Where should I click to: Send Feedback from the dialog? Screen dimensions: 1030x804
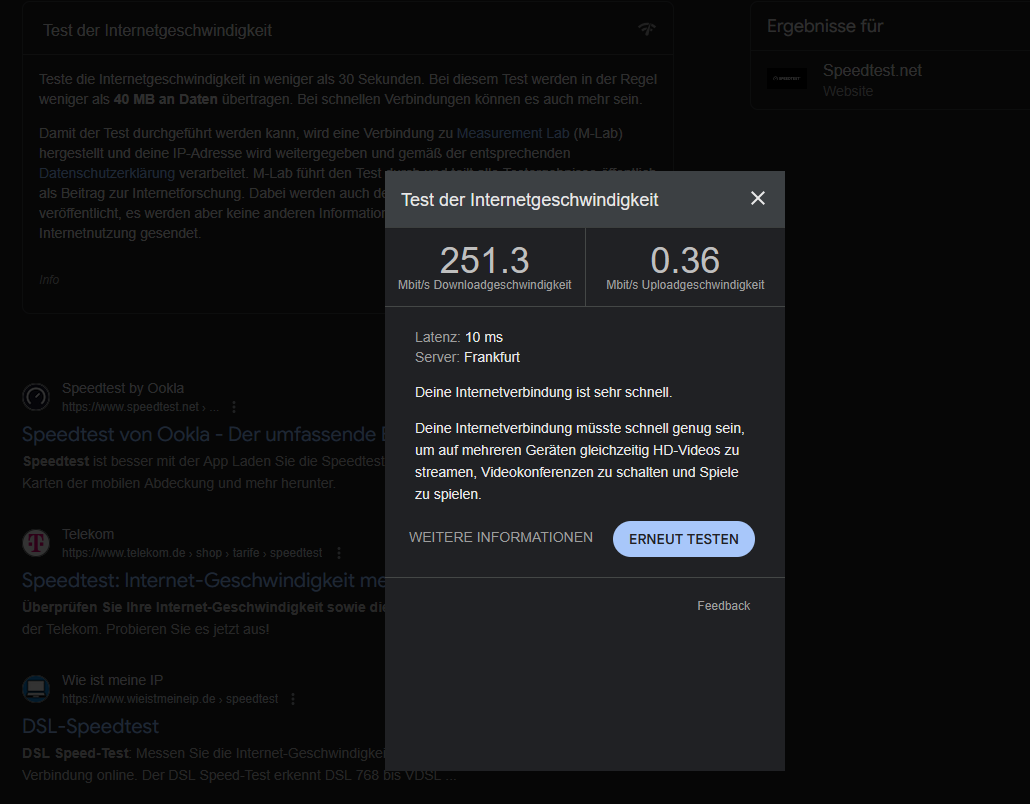click(723, 606)
